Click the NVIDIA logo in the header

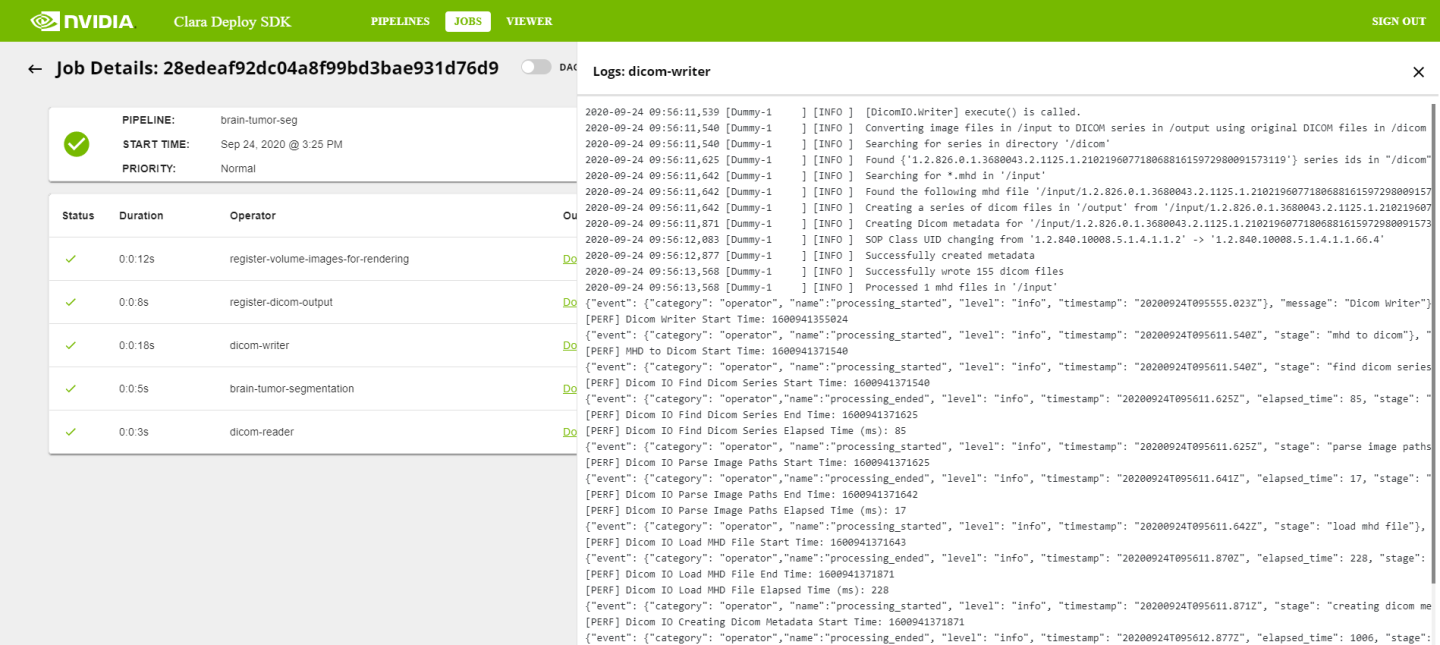coord(82,21)
